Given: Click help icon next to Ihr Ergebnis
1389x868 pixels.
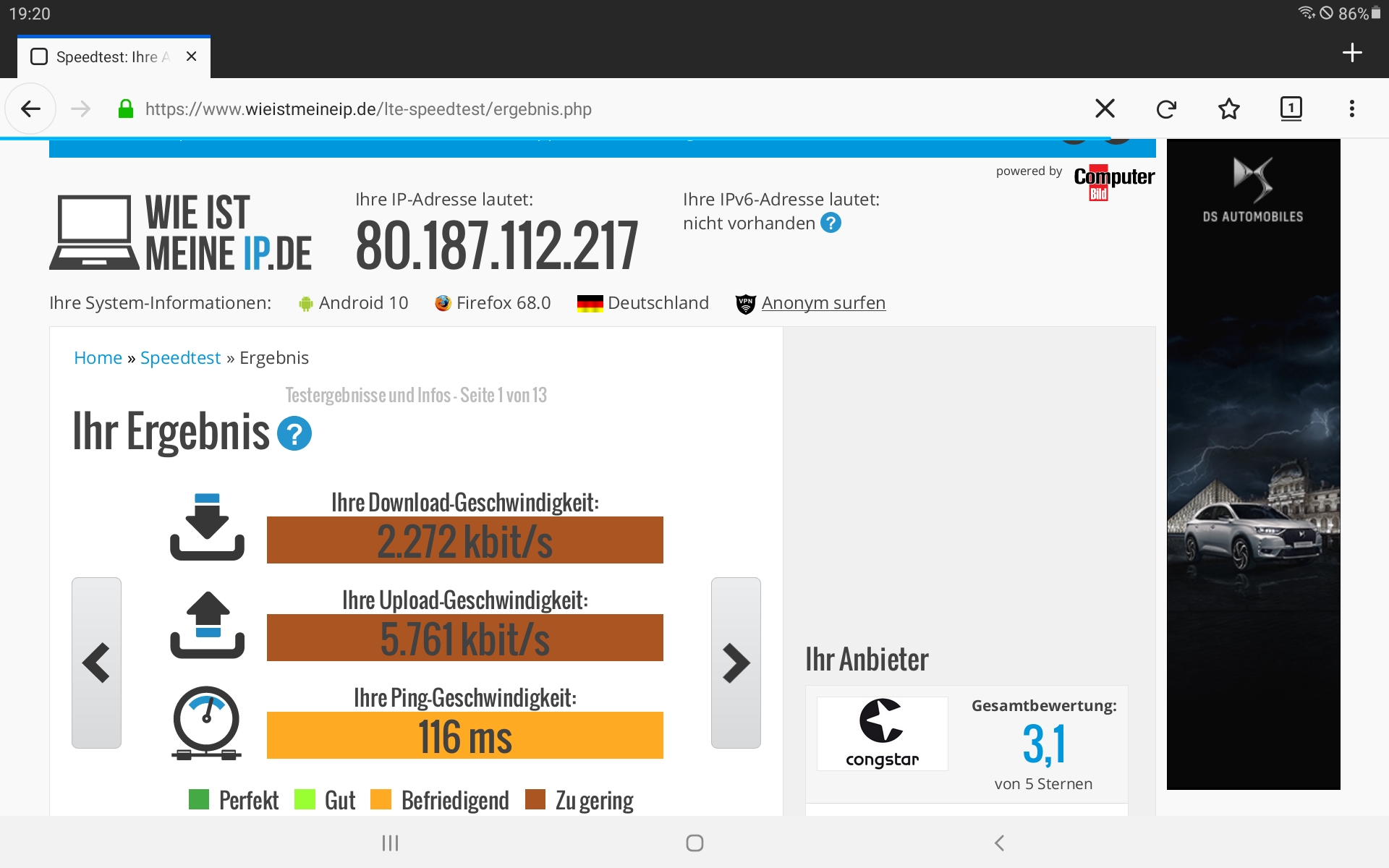Looking at the screenshot, I should pos(294,434).
